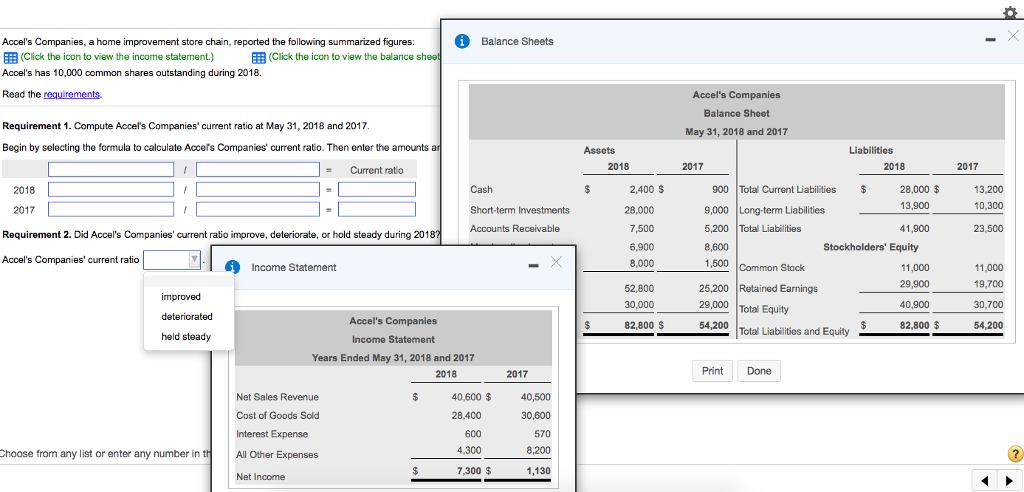Click the 52,800 assets subtotal value
This screenshot has height=492, width=1024.
[639, 288]
